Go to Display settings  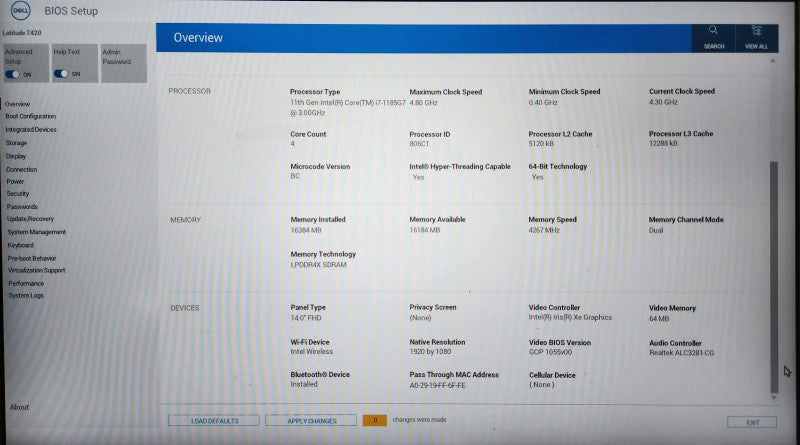[16, 156]
